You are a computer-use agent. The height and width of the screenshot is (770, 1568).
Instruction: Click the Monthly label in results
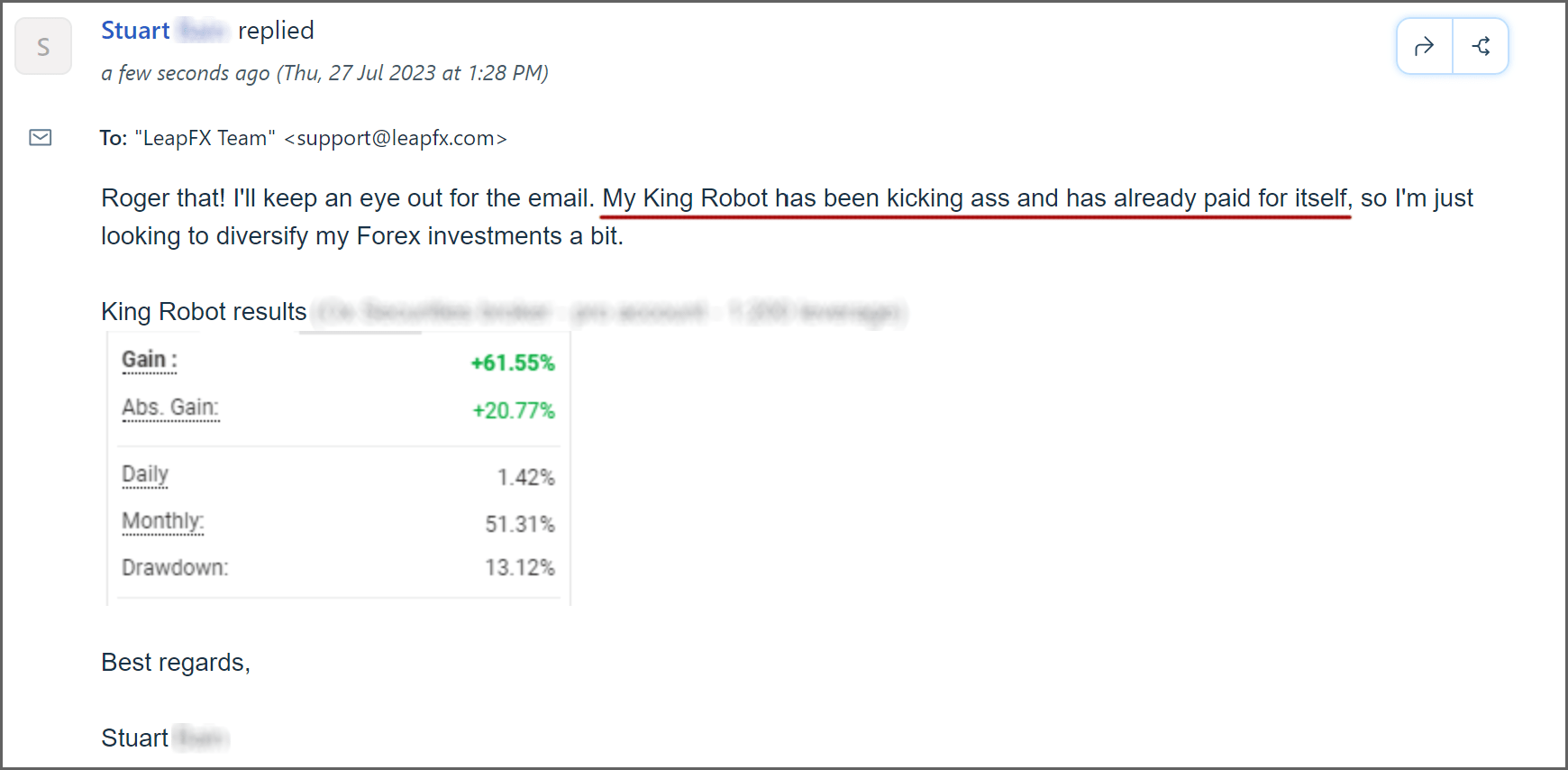tap(162, 521)
